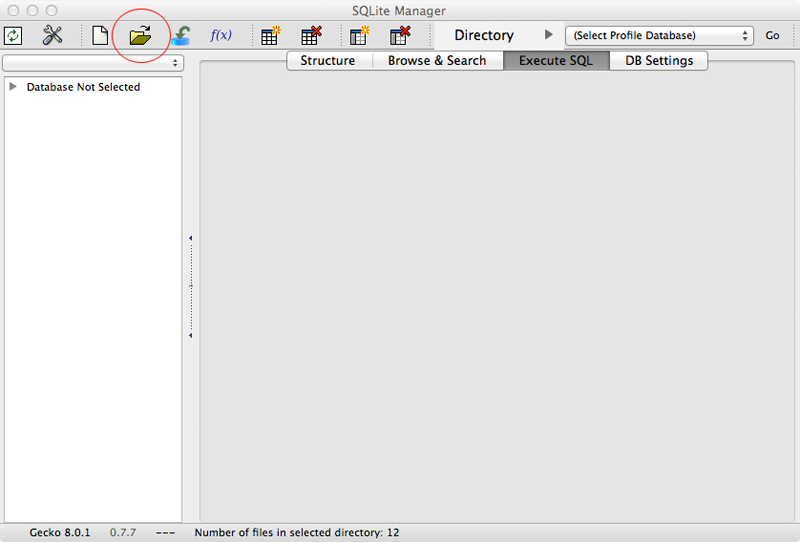Zoom the SQLite Manager window
Screen dimensions: 800x542
click(52, 10)
